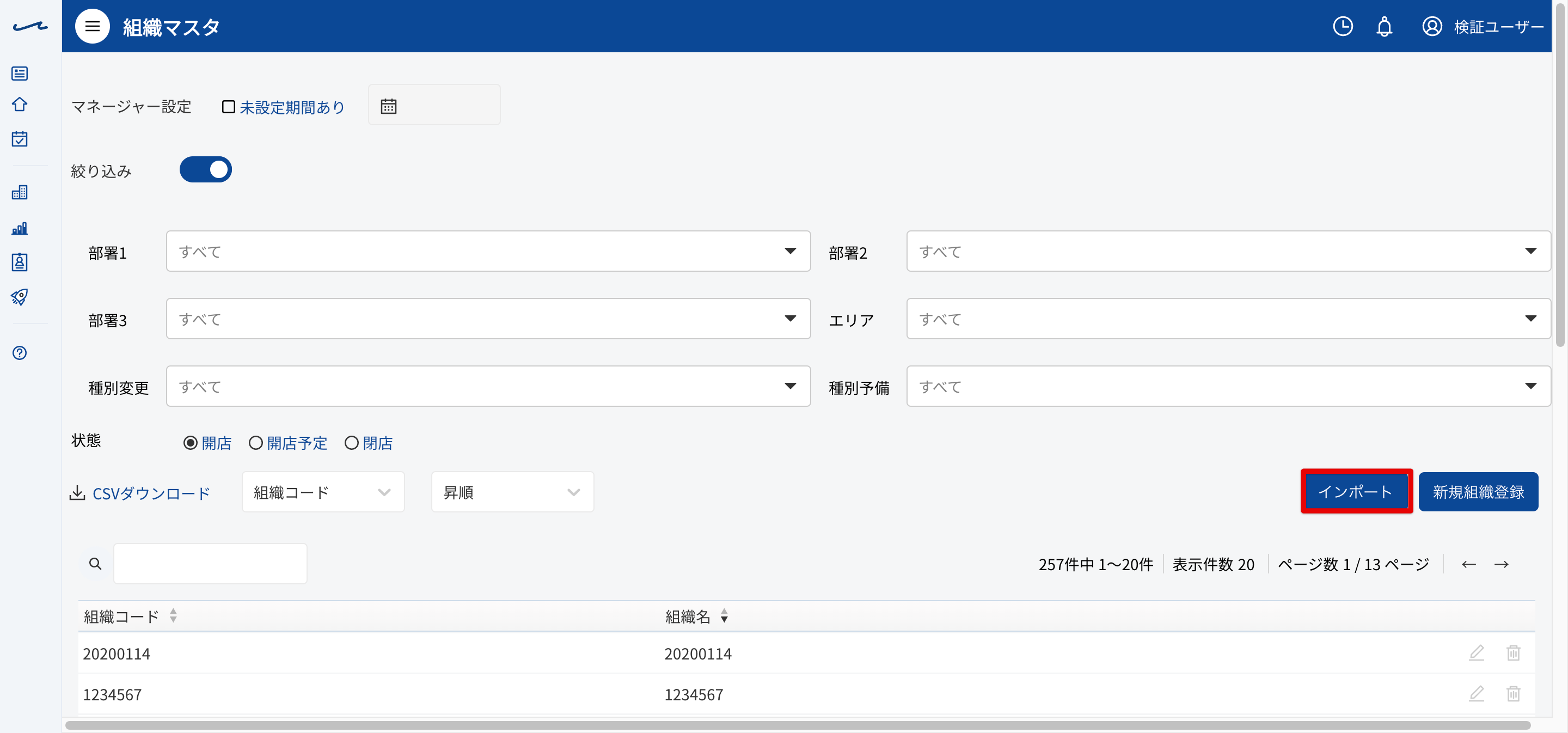This screenshot has width=1568, height=733.
Task: Click organization name cell 1234567
Action: (x=693, y=695)
